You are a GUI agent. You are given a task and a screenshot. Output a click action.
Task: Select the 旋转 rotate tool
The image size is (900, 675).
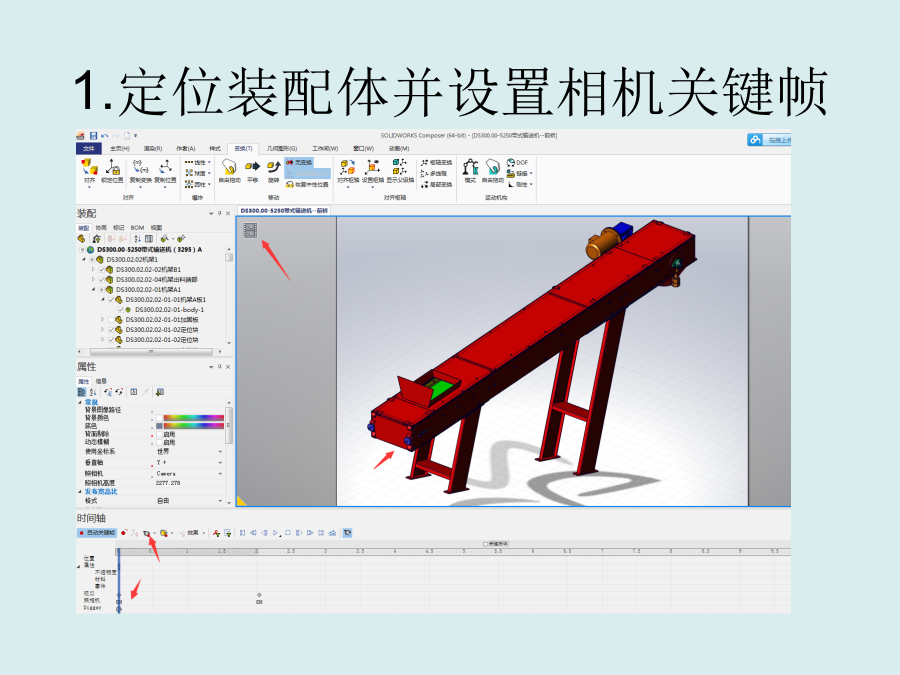pyautogui.click(x=272, y=168)
